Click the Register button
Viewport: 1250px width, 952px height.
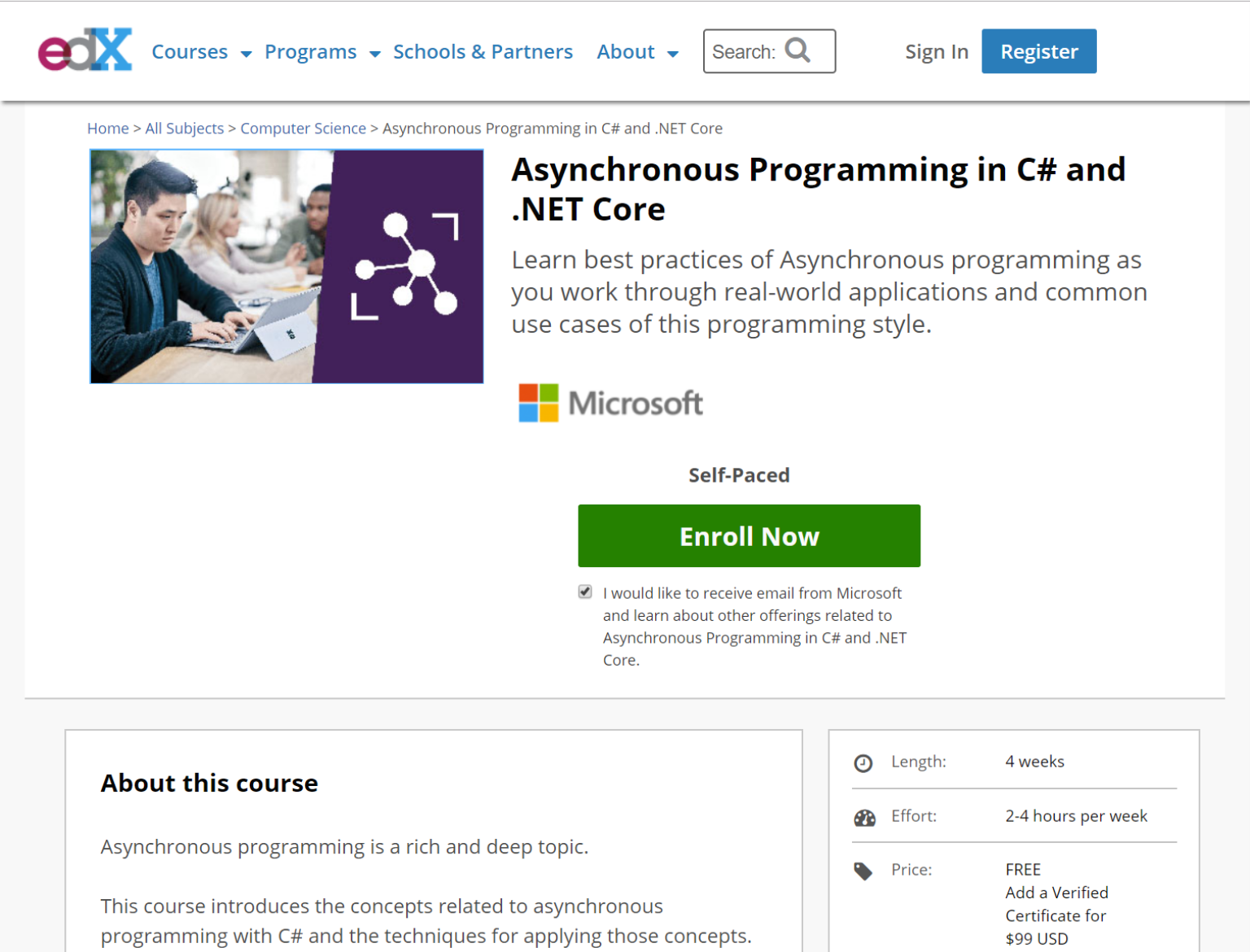[1038, 51]
